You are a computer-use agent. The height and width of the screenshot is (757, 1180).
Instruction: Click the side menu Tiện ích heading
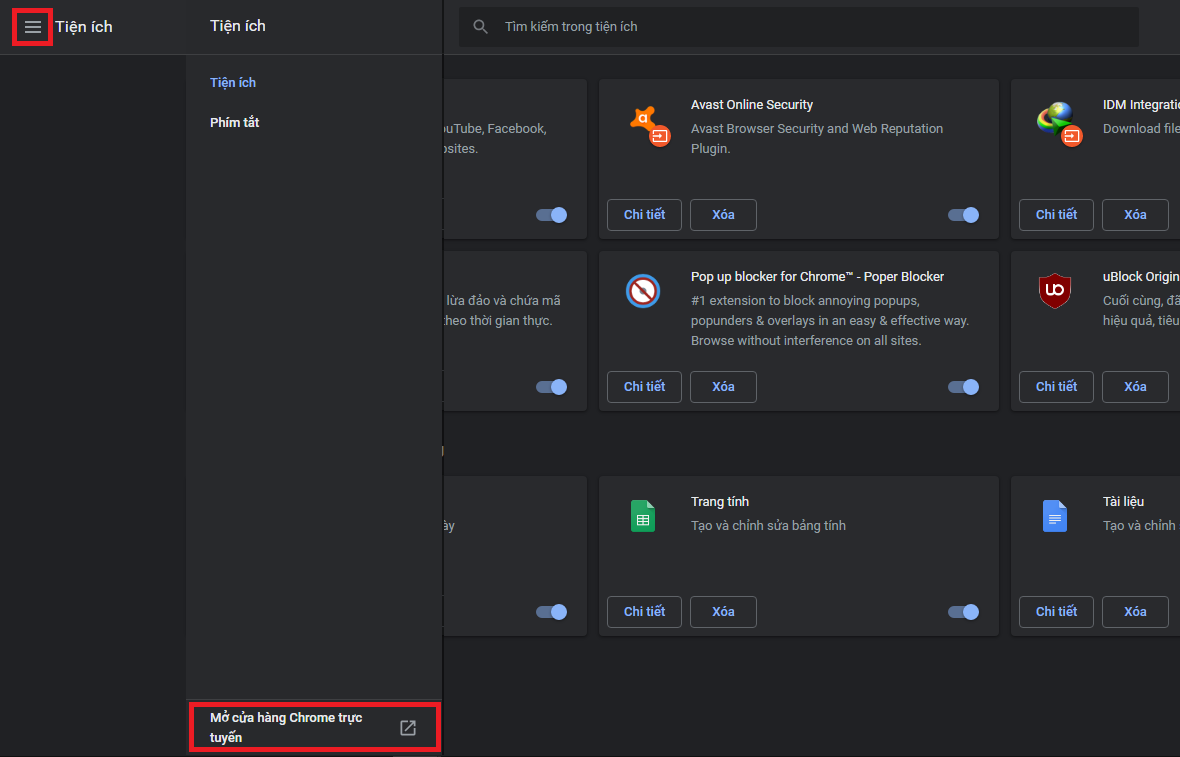click(238, 26)
